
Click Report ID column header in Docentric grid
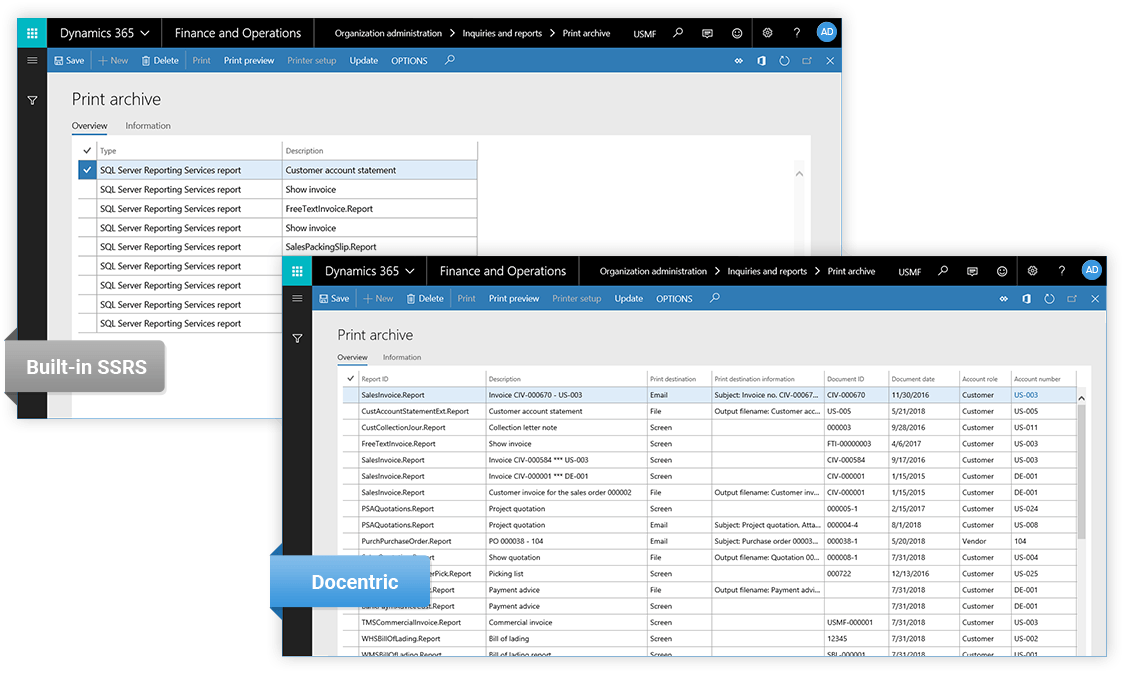pos(374,379)
